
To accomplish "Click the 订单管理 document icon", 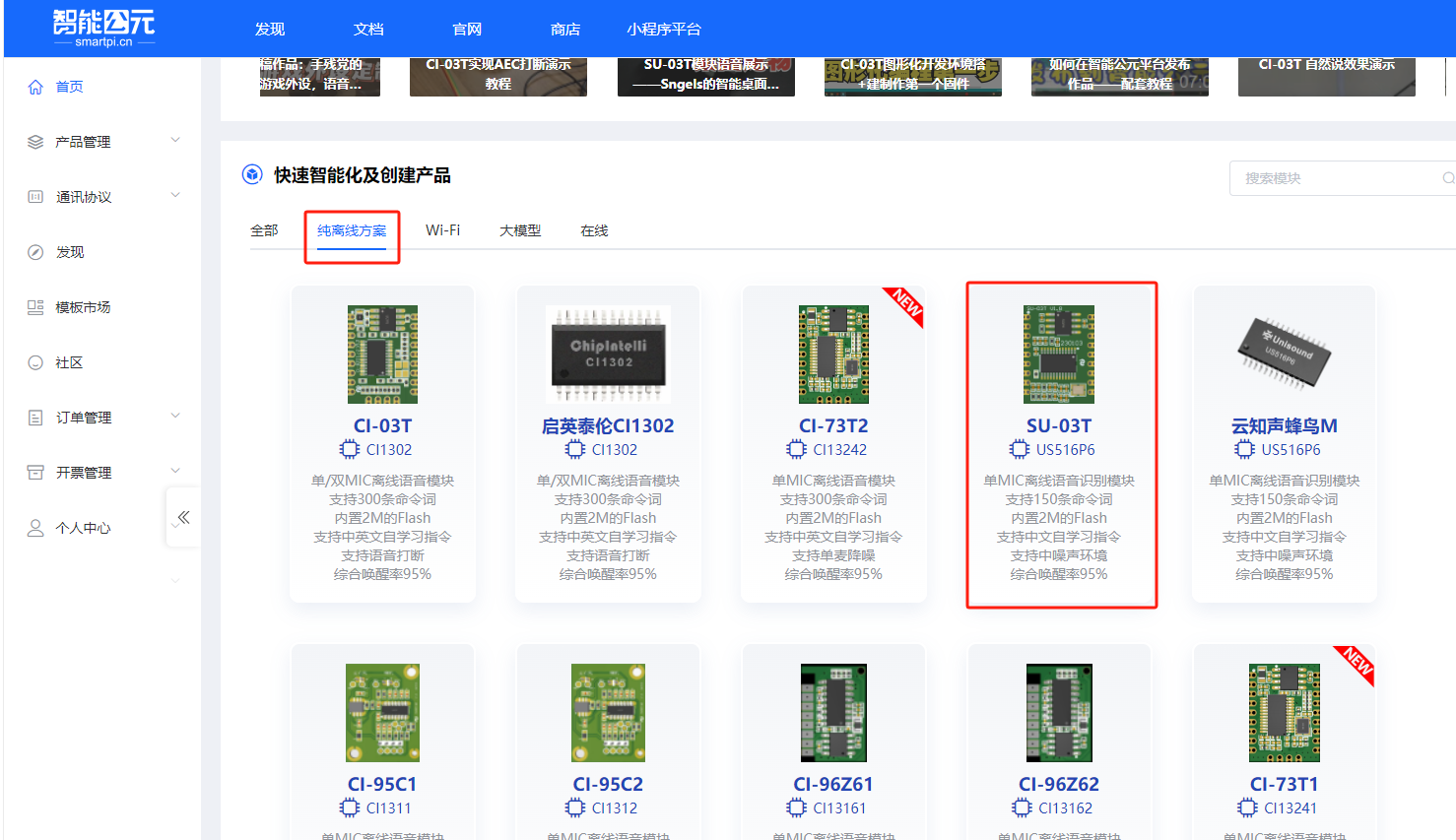I will pos(35,418).
